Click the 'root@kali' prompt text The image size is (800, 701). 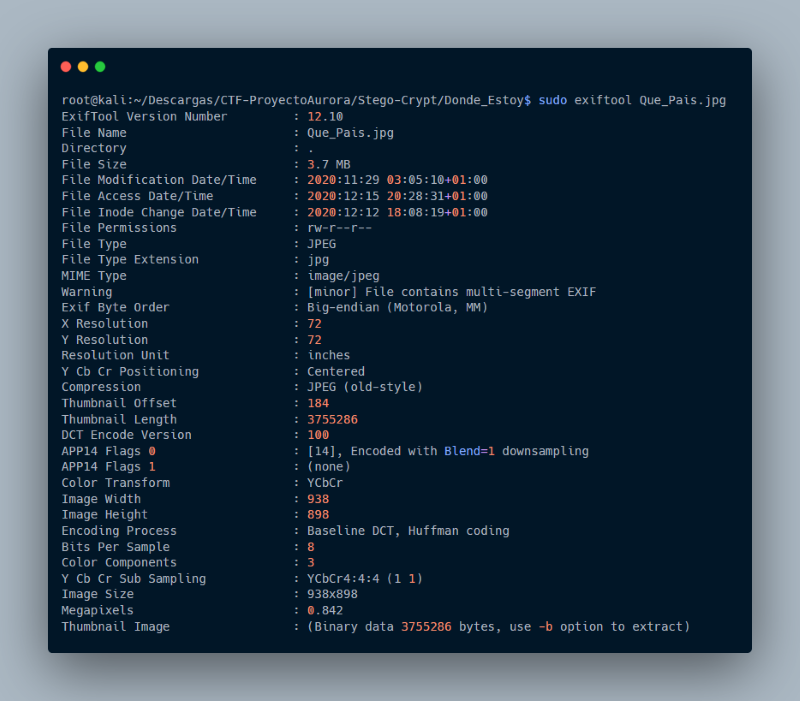94,100
